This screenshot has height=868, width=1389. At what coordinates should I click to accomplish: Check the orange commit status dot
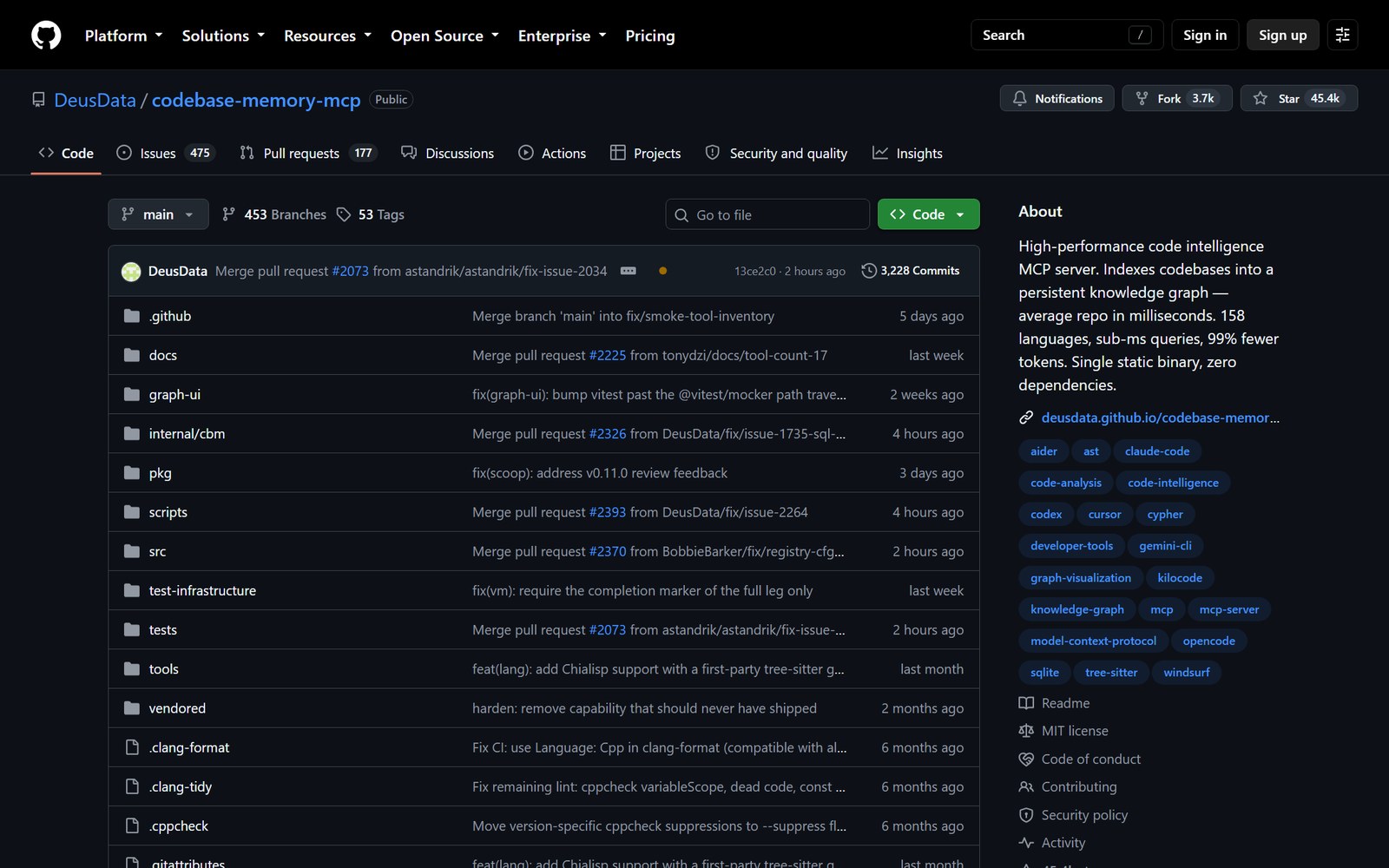coord(662,271)
